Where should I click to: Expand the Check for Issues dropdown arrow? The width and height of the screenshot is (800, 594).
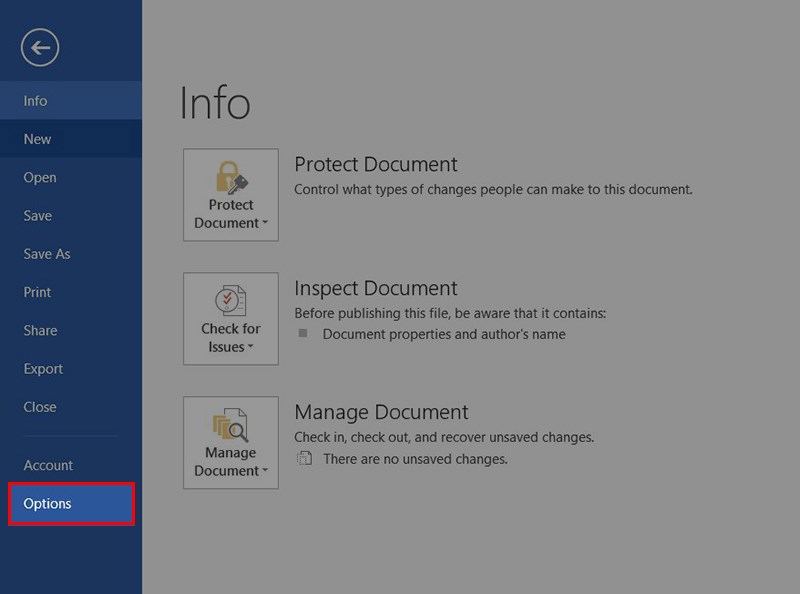click(250, 348)
